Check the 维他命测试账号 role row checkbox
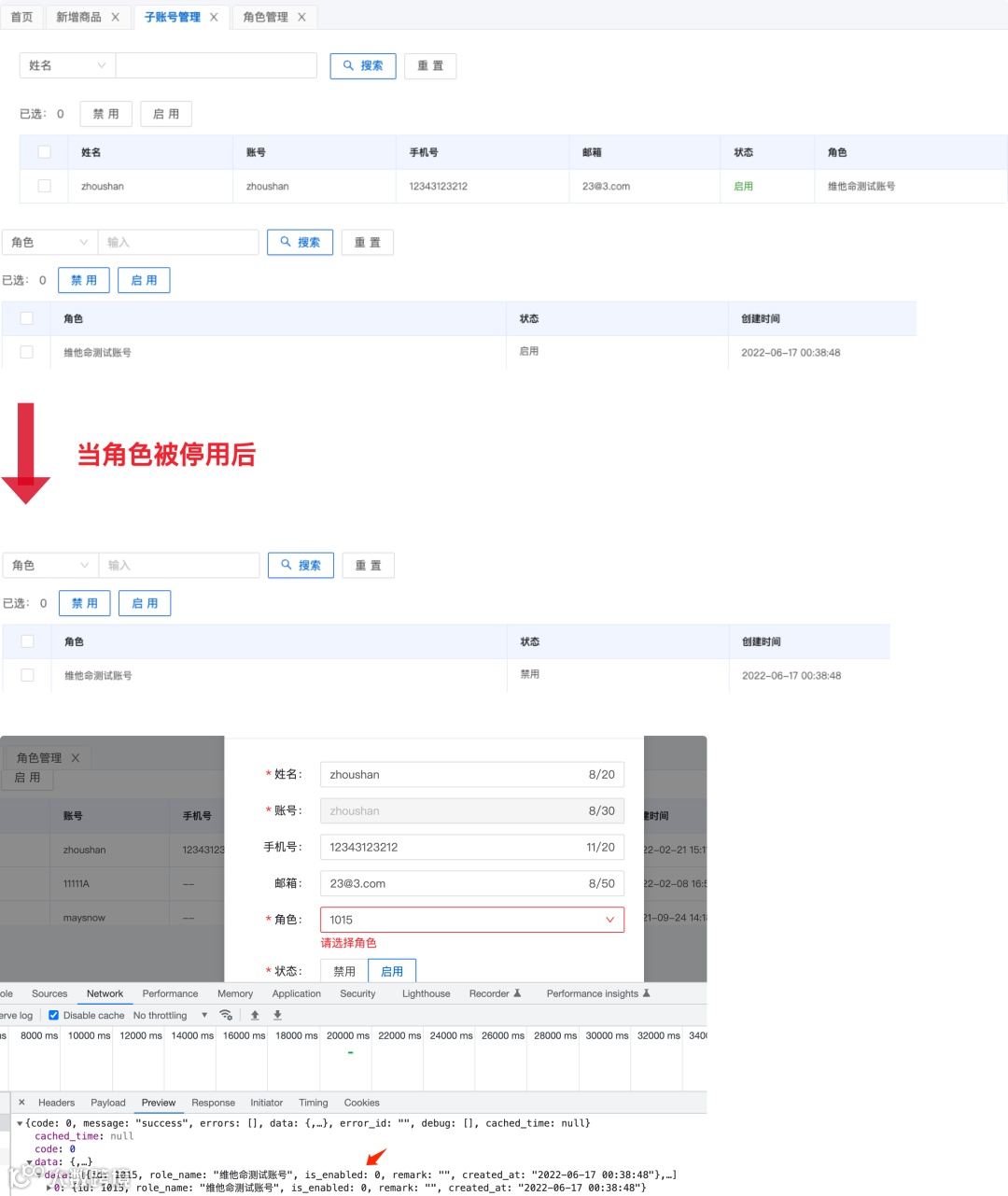 (26, 352)
